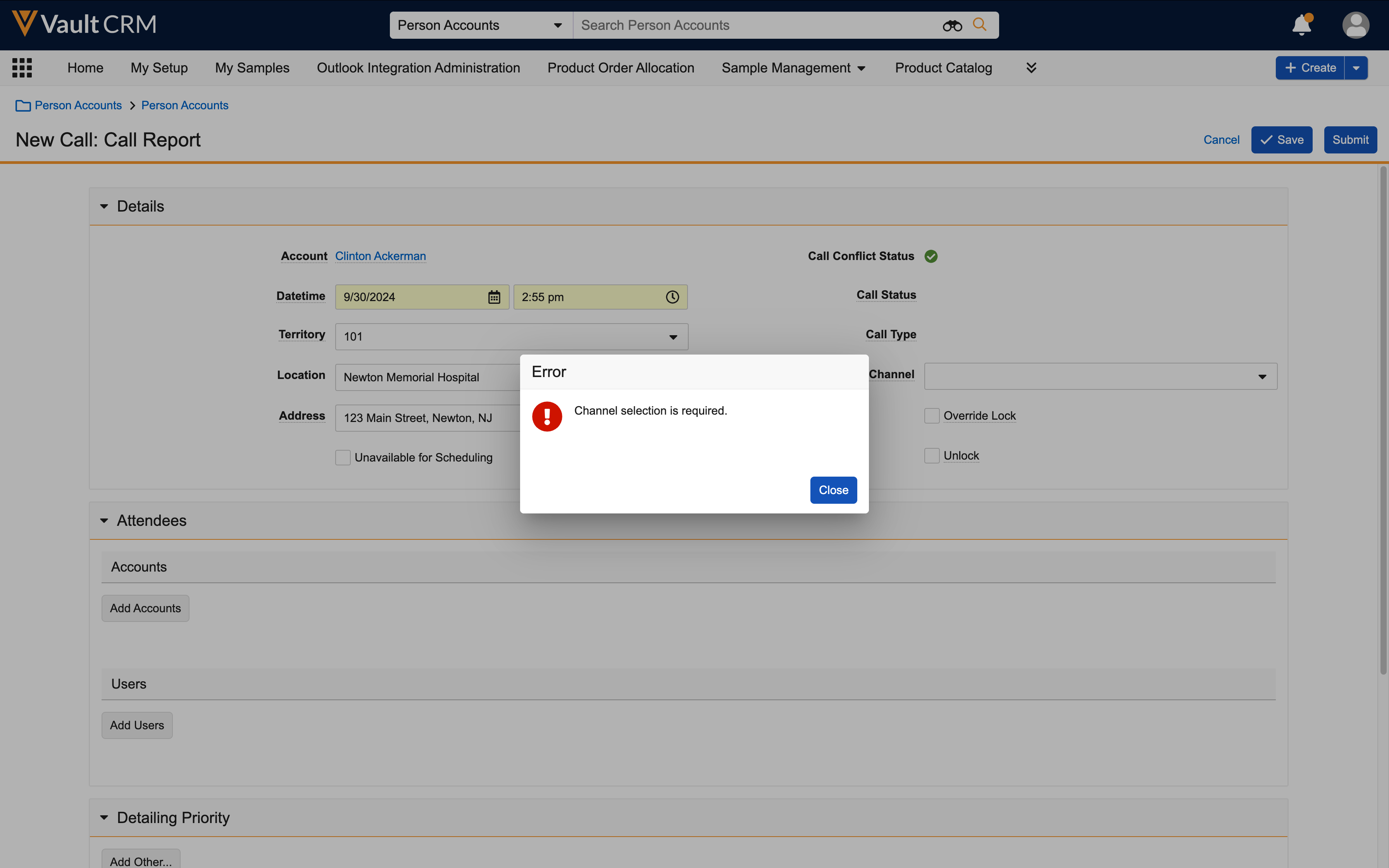Open the Clinton Ackerman account link
This screenshot has height=868, width=1389.
coord(380,256)
